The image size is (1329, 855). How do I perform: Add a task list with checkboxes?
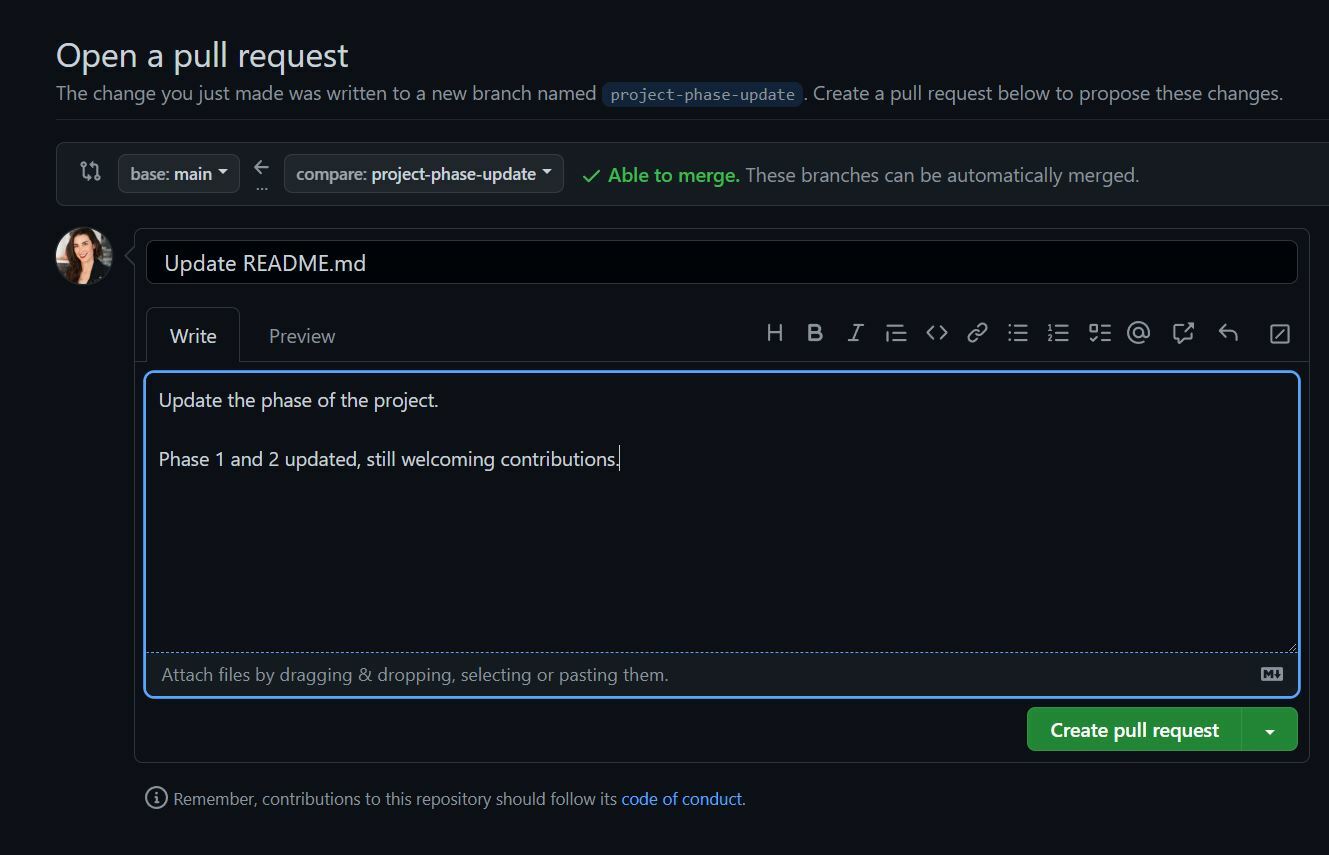point(1099,333)
